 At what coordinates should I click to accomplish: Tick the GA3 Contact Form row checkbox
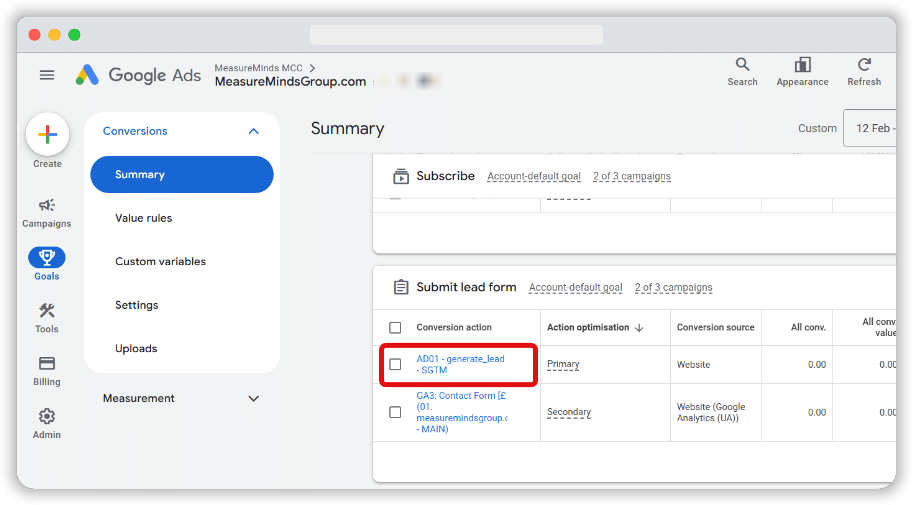pos(395,412)
